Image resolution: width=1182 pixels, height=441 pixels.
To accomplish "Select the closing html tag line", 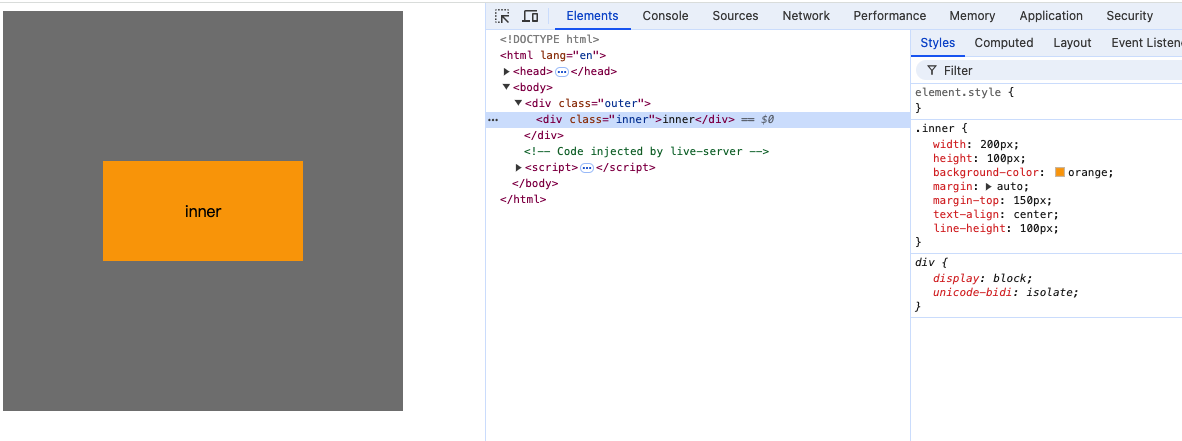I will click(522, 199).
